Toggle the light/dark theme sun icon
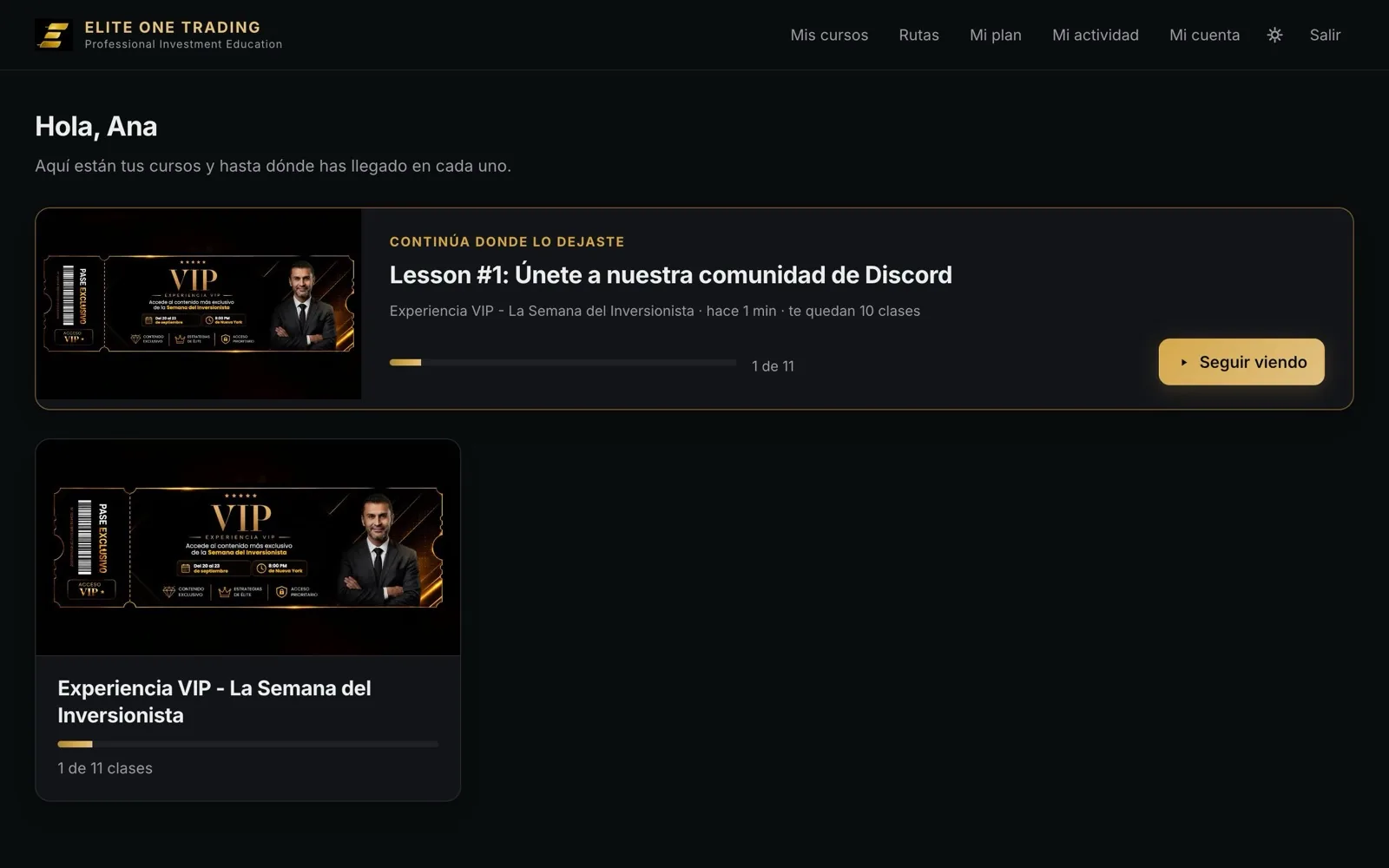 coord(1274,35)
